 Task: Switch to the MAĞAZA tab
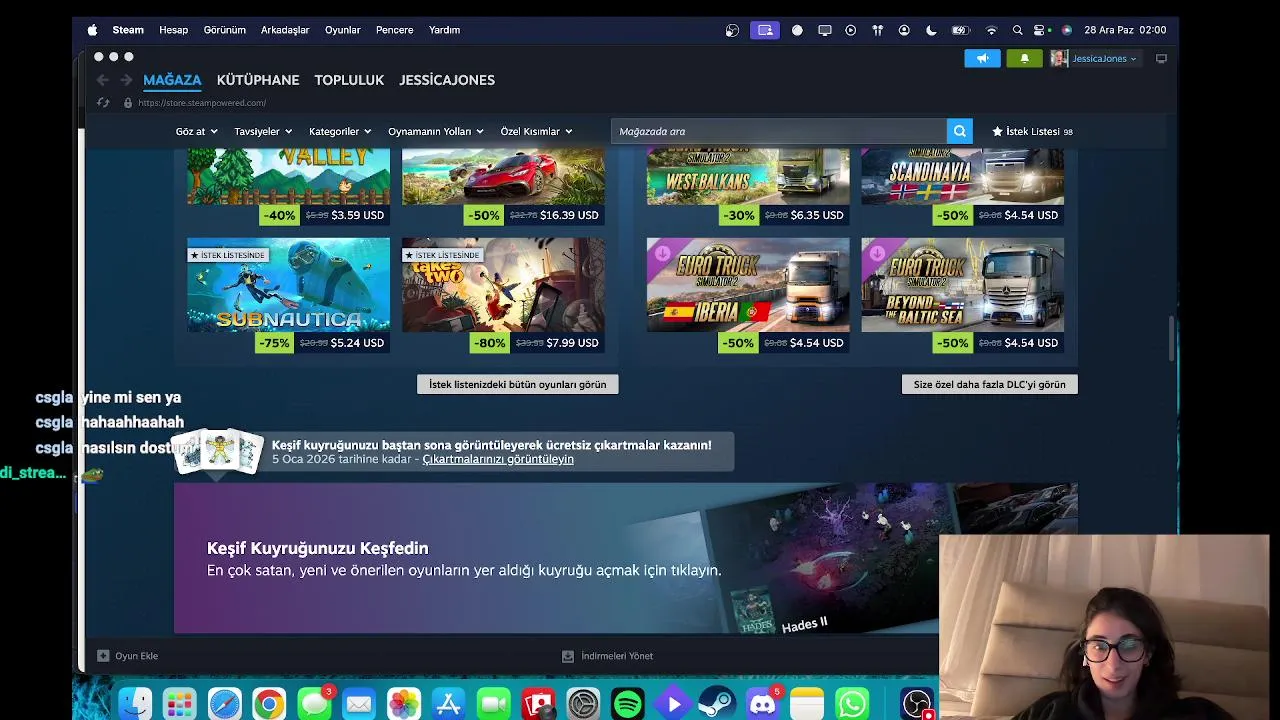coord(172,80)
